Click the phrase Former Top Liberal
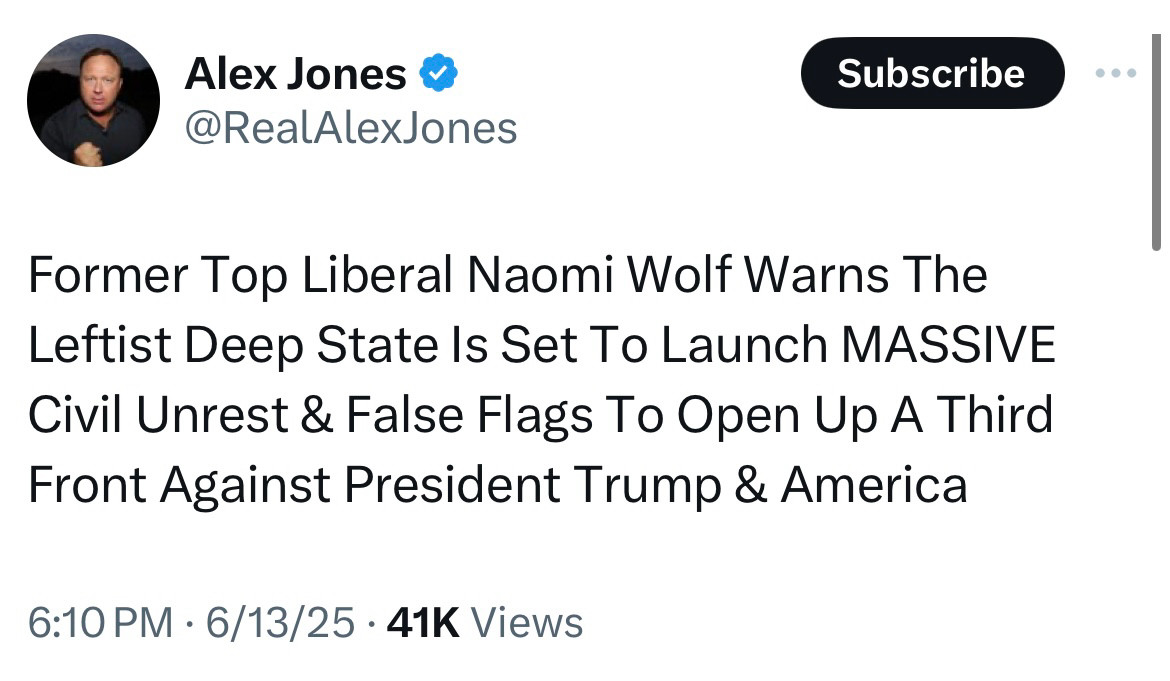The width and height of the screenshot is (1170, 681). click(240, 274)
